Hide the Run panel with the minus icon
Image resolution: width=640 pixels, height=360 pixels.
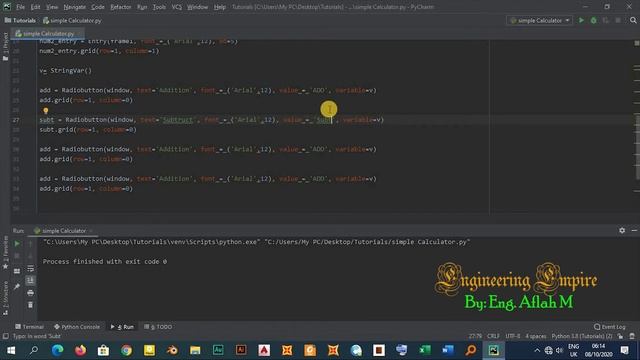click(634, 231)
